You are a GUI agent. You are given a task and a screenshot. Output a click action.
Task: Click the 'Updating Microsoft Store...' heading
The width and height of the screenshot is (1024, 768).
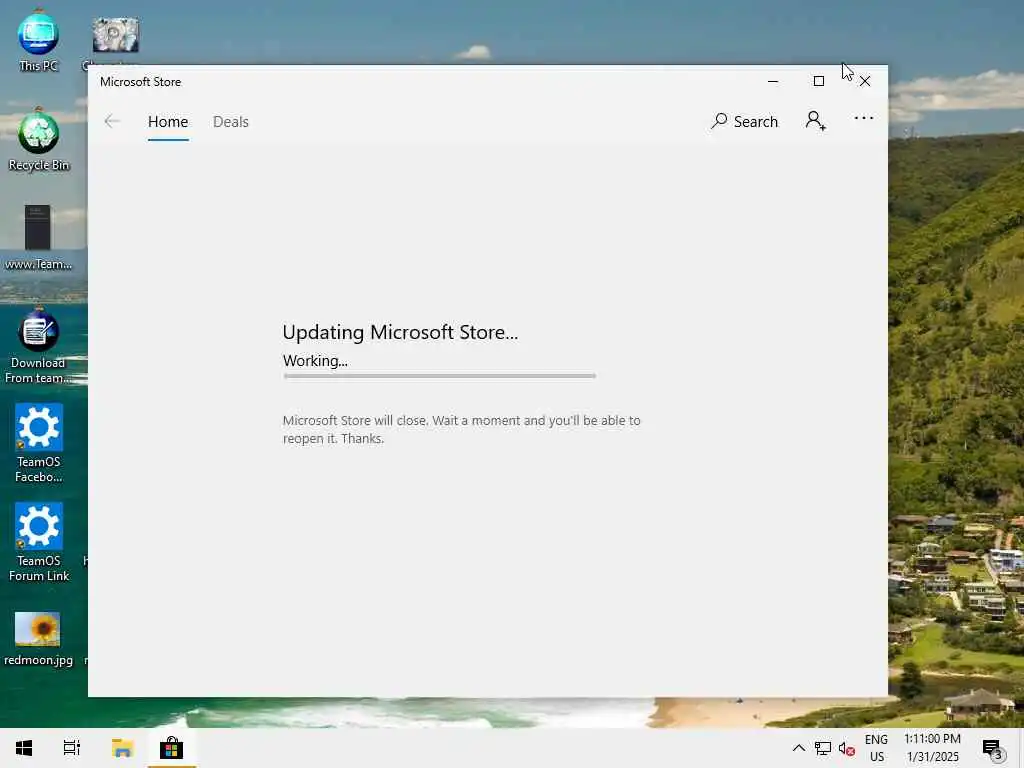point(400,332)
